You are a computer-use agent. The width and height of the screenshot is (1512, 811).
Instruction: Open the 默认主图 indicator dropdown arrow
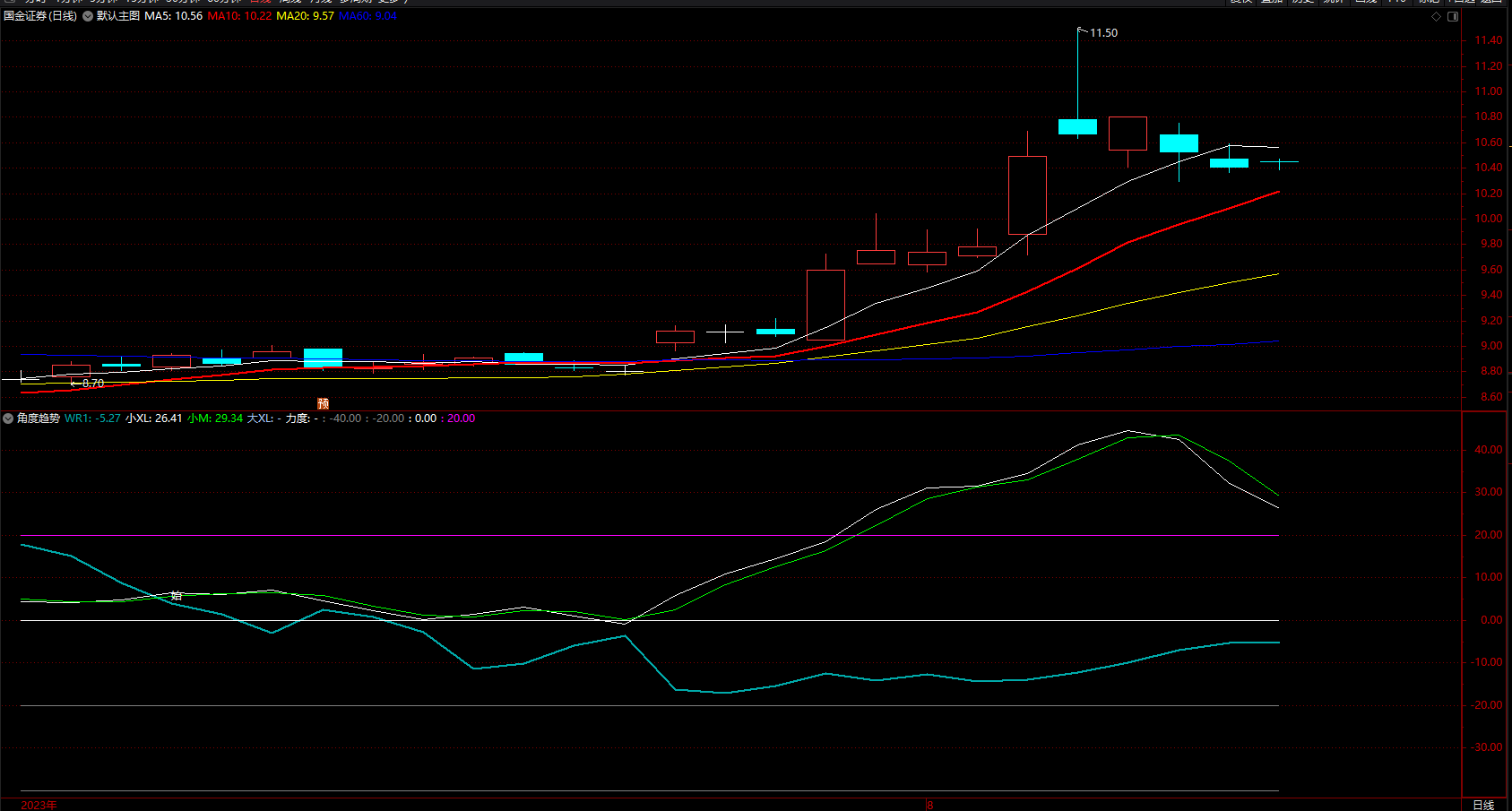click(x=88, y=16)
